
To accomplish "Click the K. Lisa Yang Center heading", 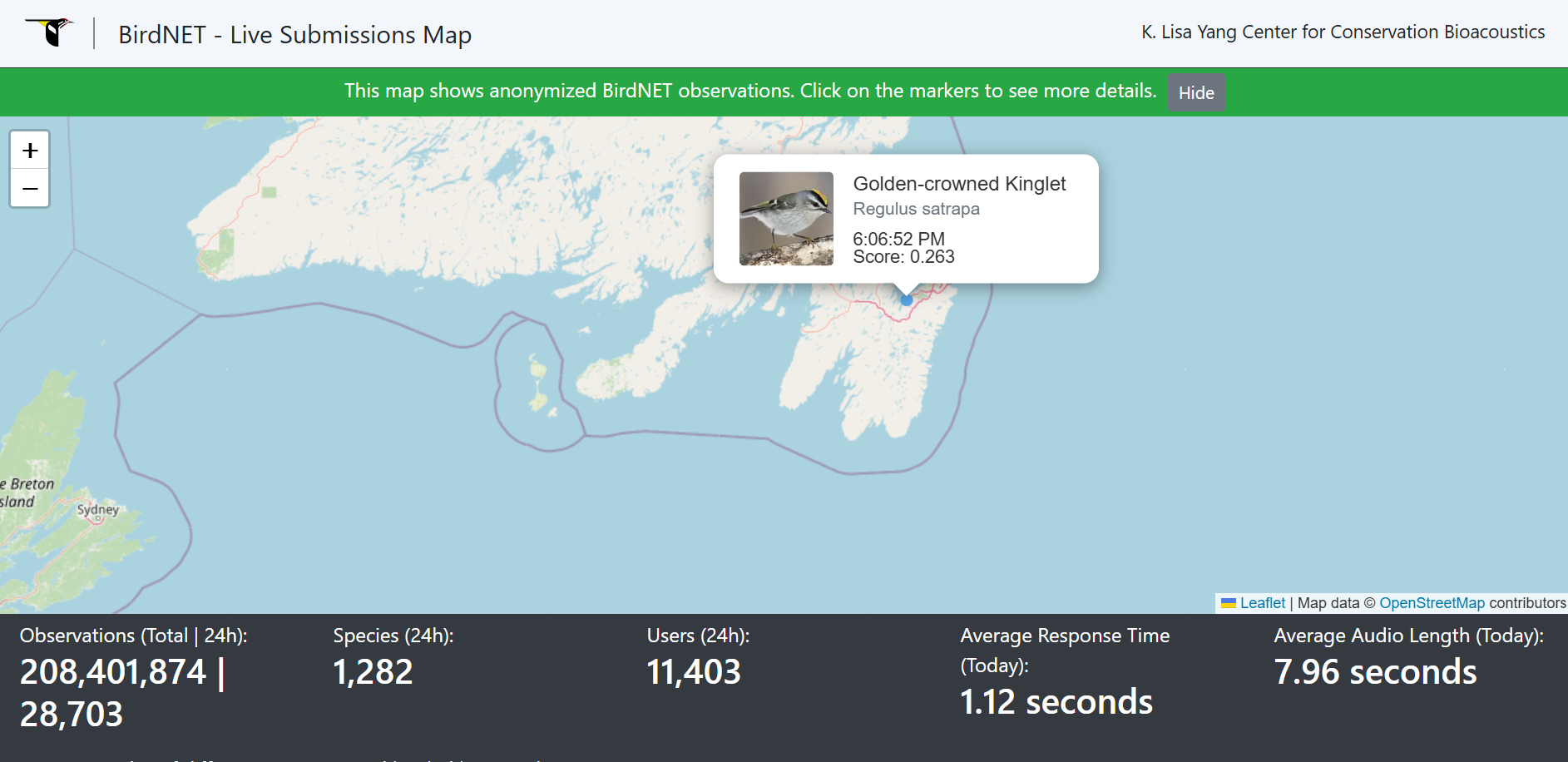I will [x=1343, y=32].
